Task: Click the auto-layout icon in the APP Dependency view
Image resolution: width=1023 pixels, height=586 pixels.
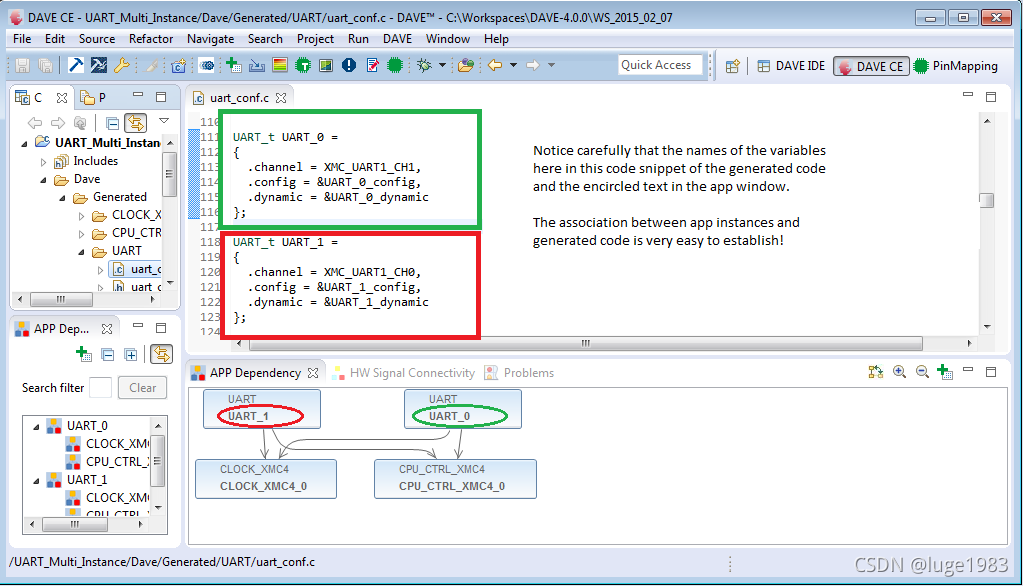Action: 876,372
